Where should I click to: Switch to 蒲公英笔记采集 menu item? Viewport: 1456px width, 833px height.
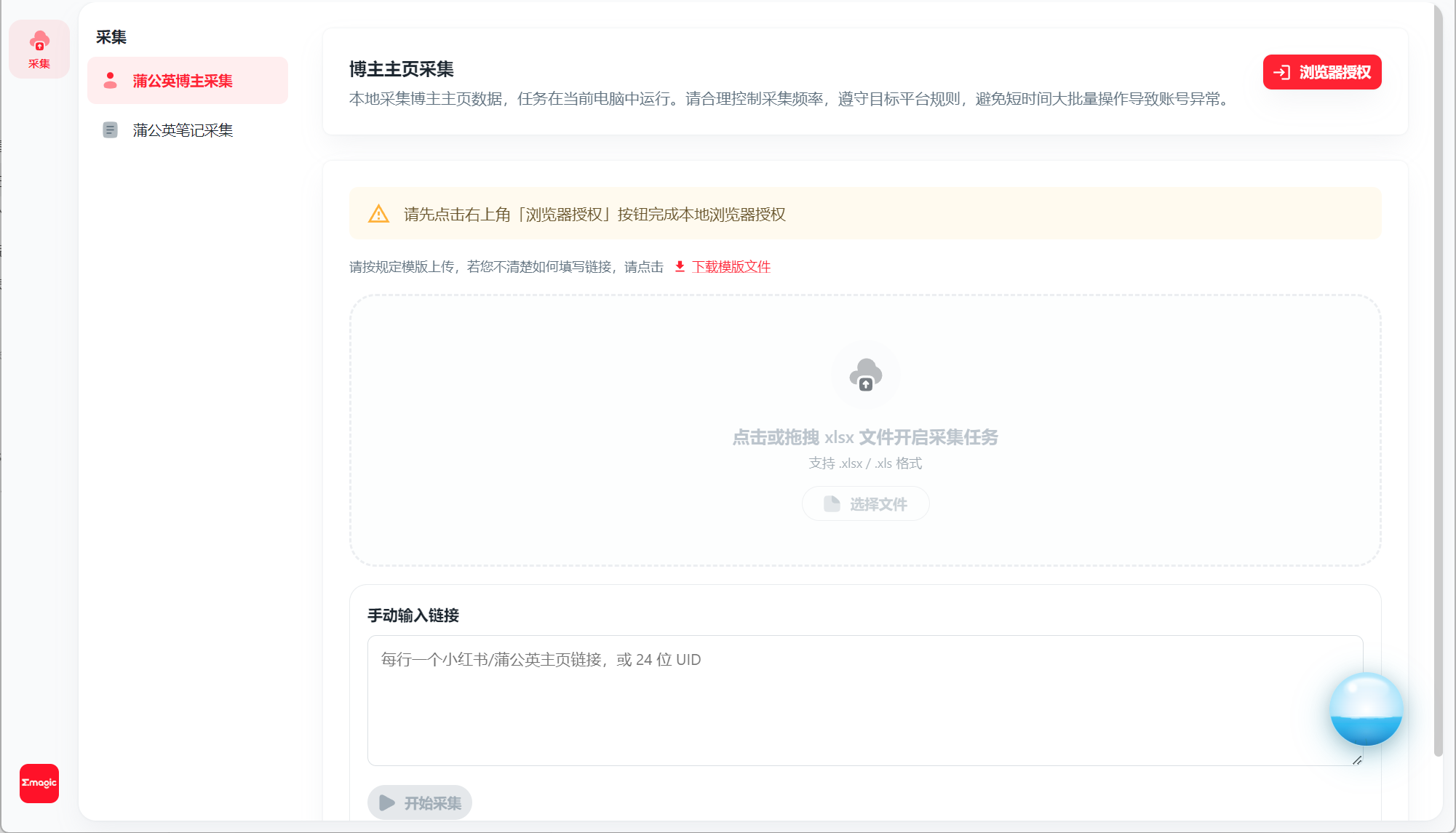(188, 130)
